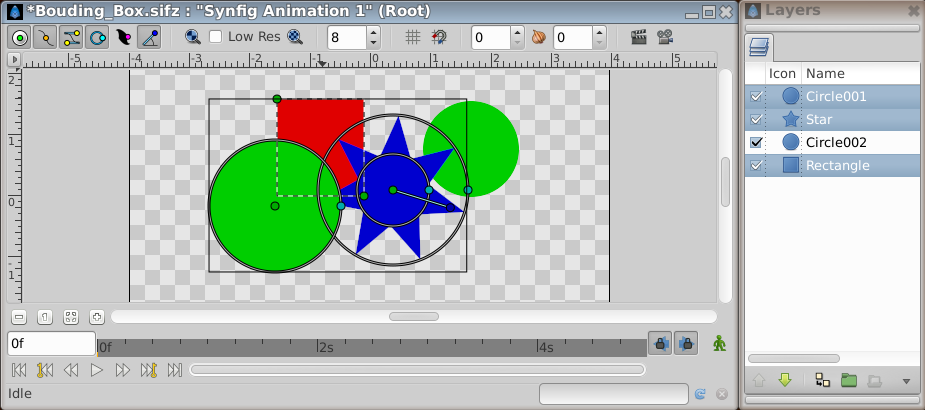Viewport: 925px width, 410px height.
Task: Click the quality value field showing 8
Action: (347, 38)
